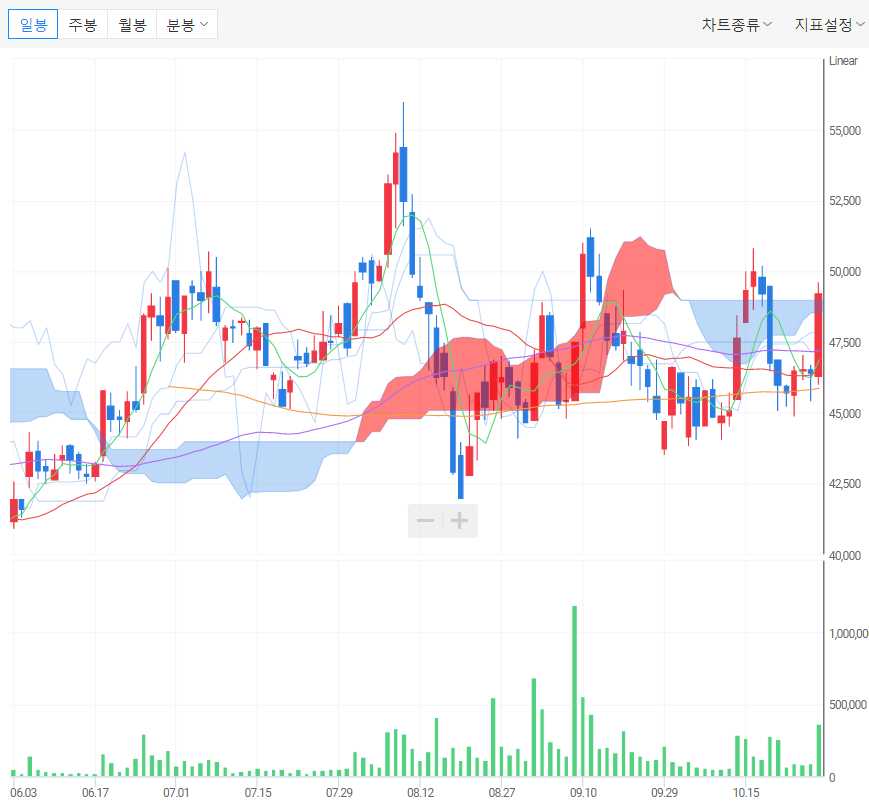
Task: Switch to the 월봉 monthly chart tab
Action: (132, 24)
